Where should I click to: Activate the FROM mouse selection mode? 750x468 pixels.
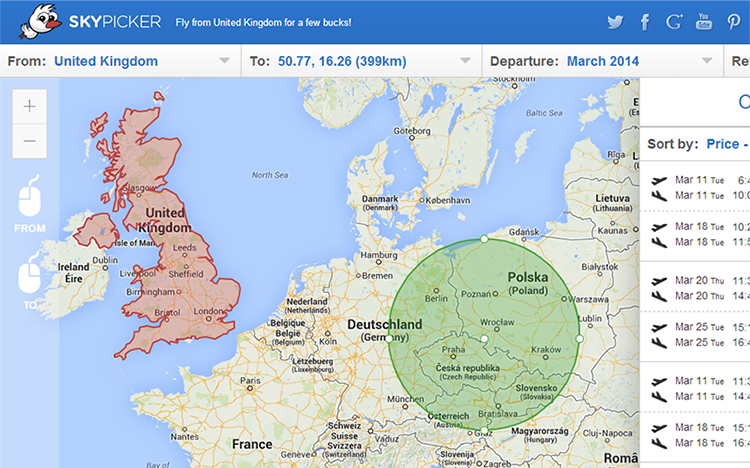point(30,201)
